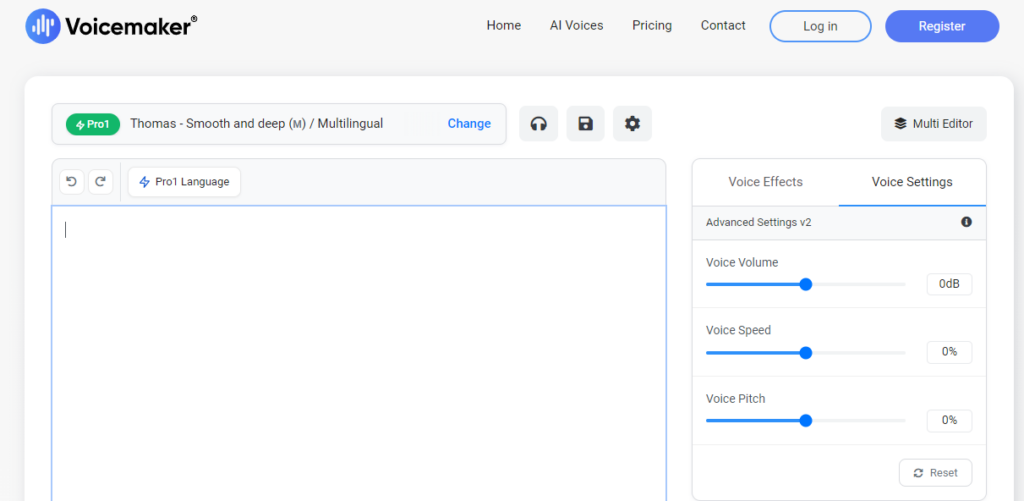Click the Advanced Settings info icon
The height and width of the screenshot is (501, 1024).
966,222
